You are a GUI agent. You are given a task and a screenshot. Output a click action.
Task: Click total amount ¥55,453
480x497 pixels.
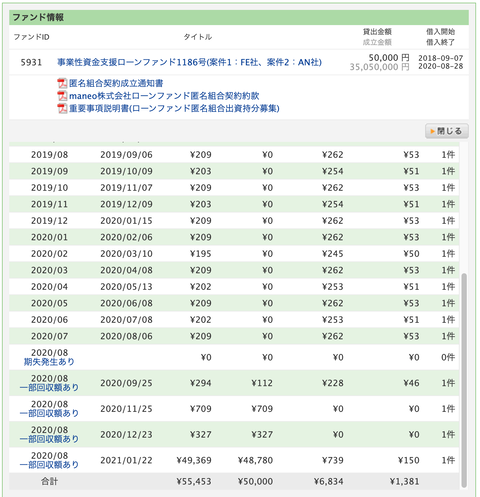pos(194,482)
